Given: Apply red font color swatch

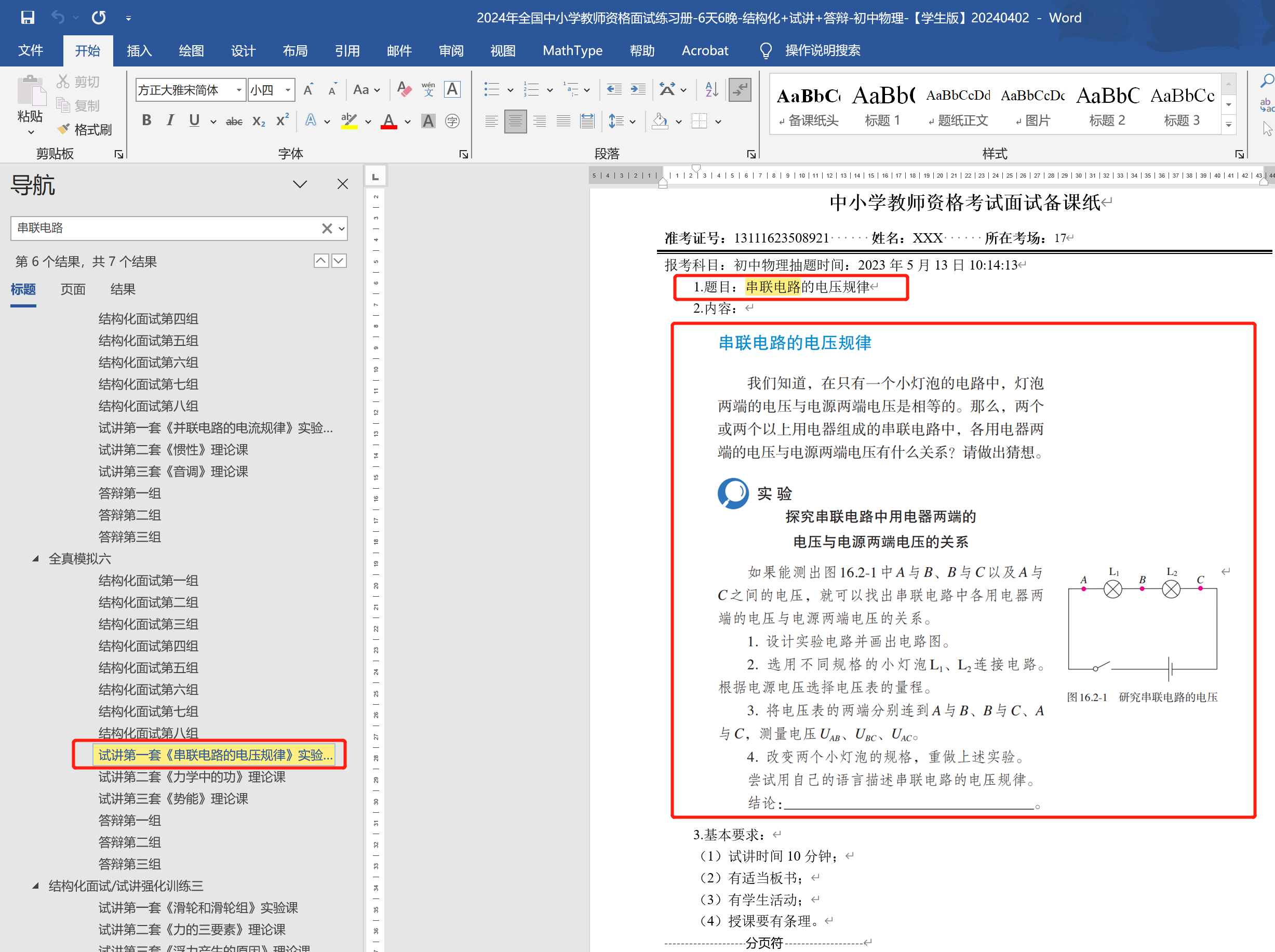Looking at the screenshot, I should (x=389, y=122).
